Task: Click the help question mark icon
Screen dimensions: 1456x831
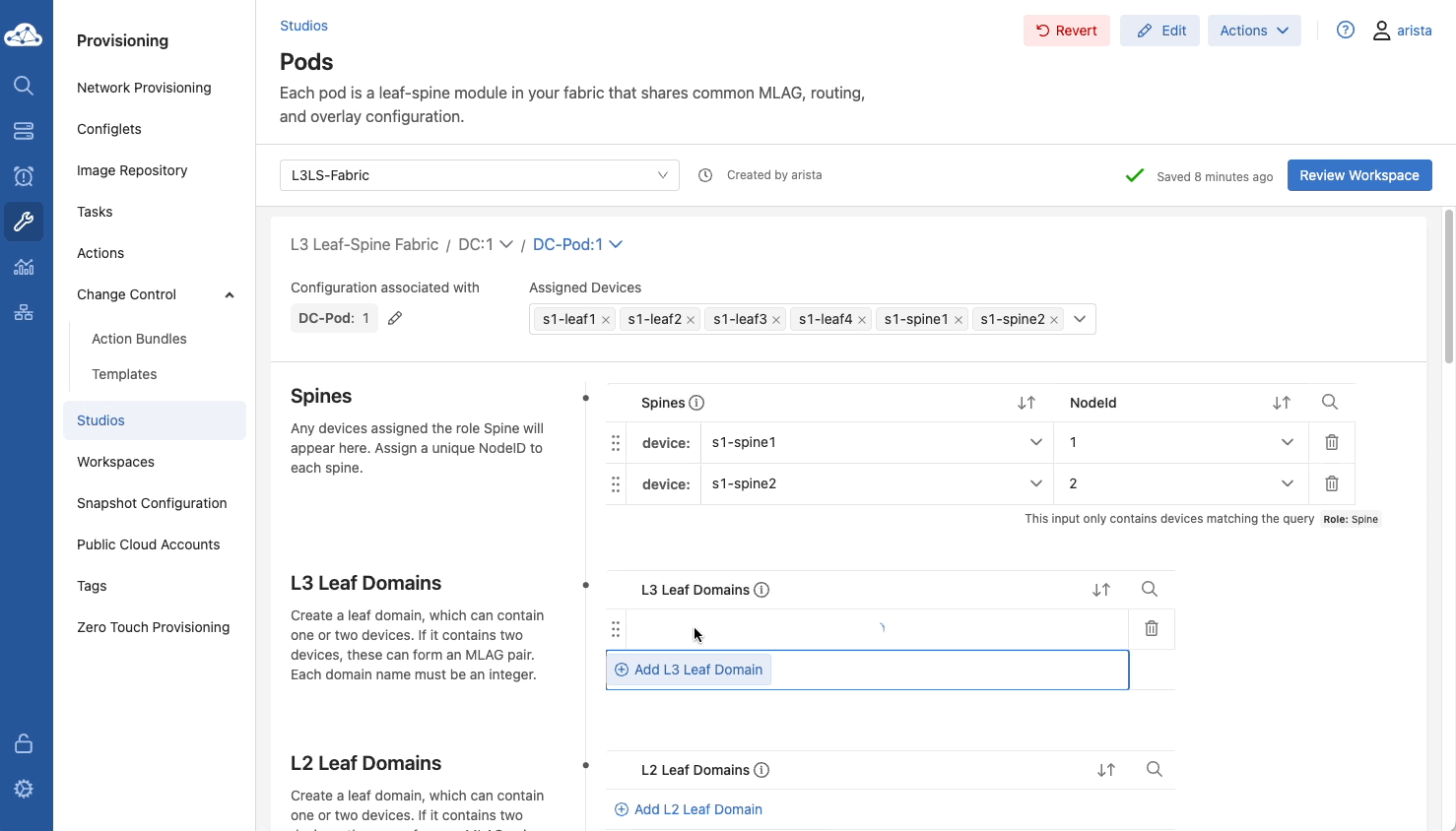Action: 1345,31
